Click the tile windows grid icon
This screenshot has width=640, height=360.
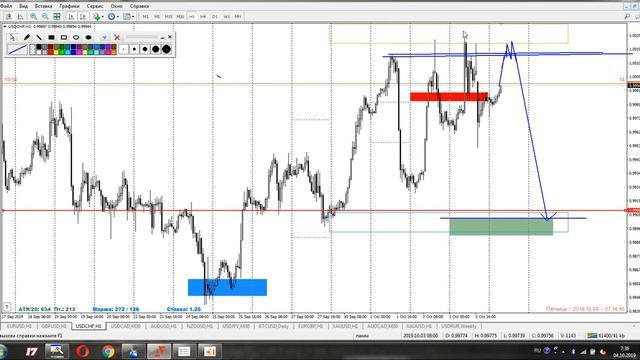point(57,16)
